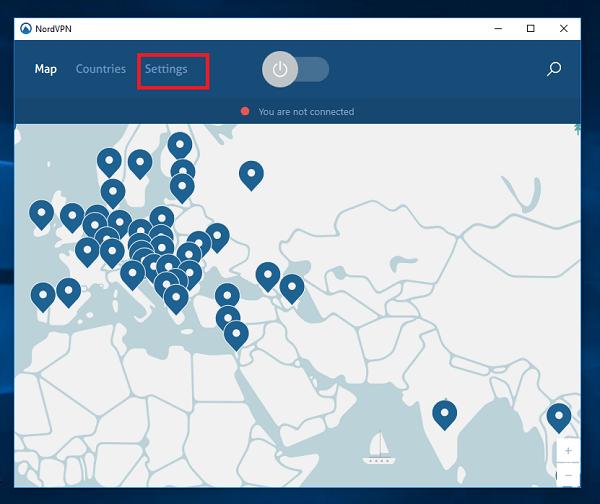Select the pin east of India by zoom buttons
Screen dimensions: 600x504
pyautogui.click(x=559, y=418)
